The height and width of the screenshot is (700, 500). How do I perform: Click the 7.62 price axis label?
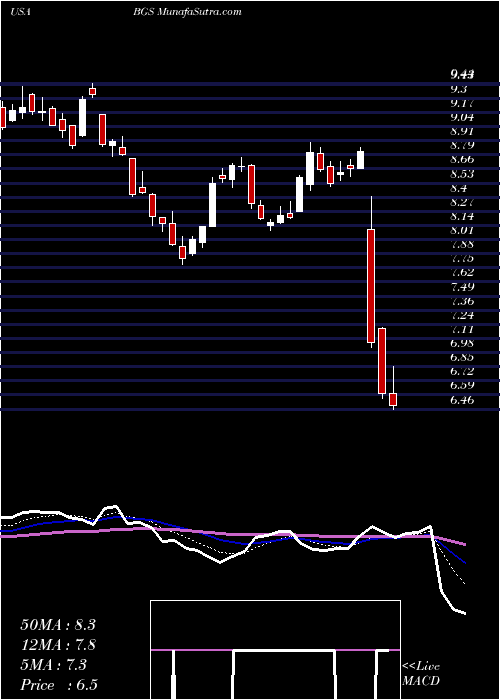pyautogui.click(x=464, y=272)
